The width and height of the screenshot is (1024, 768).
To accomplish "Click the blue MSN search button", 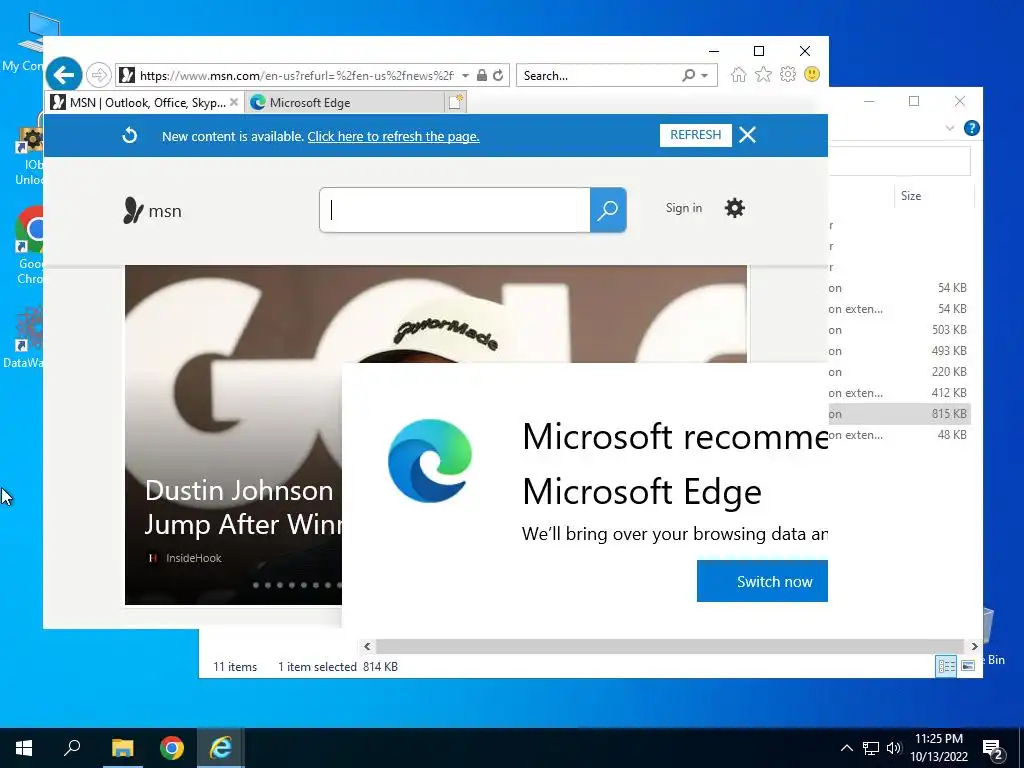I will tap(608, 210).
